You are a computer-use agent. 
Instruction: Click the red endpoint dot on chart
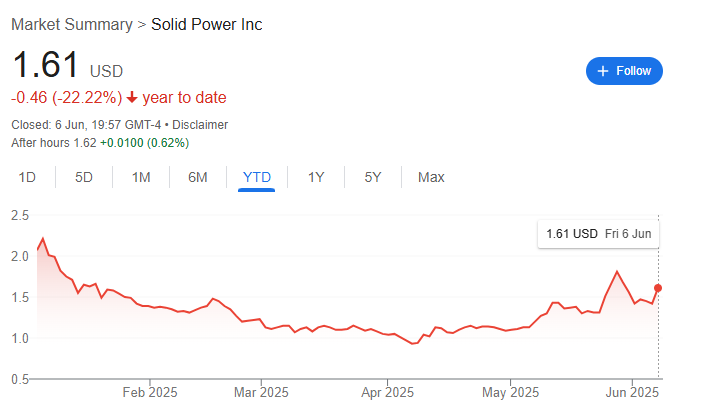(x=658, y=288)
